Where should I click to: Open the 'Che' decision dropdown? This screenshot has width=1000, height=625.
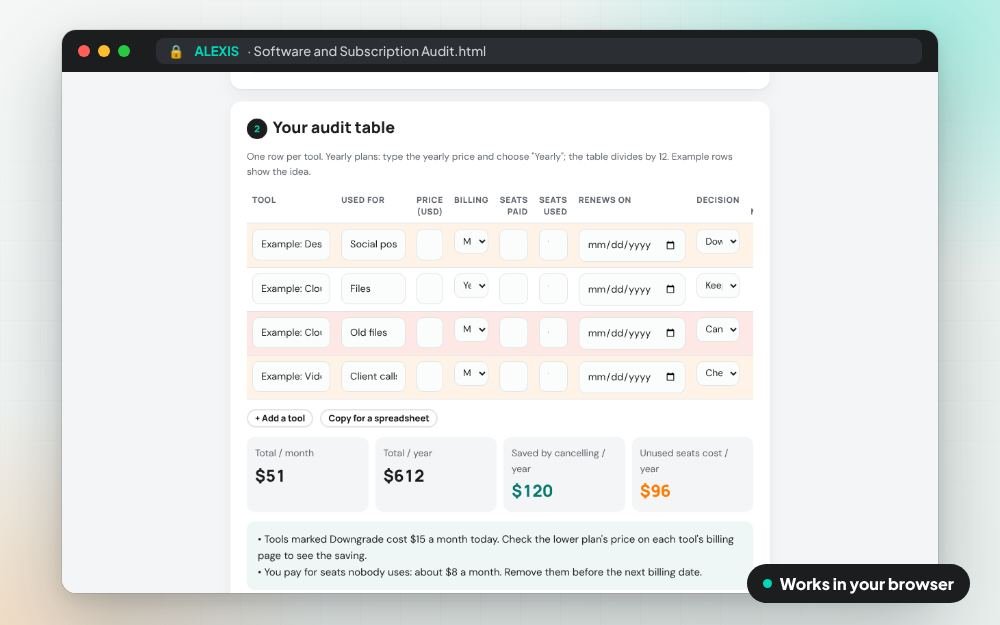[718, 373]
